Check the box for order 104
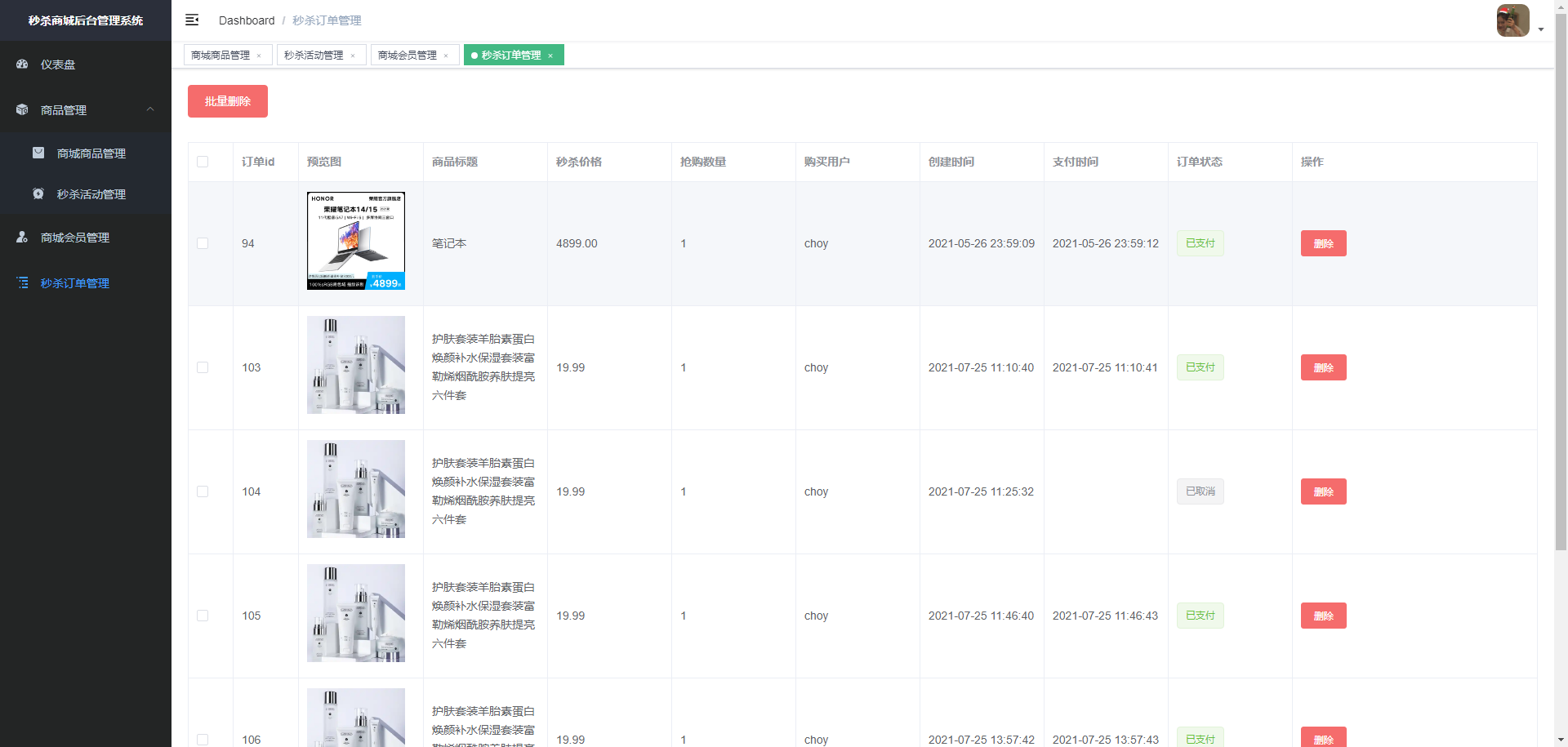Viewport: 1568px width, 747px height. point(203,491)
